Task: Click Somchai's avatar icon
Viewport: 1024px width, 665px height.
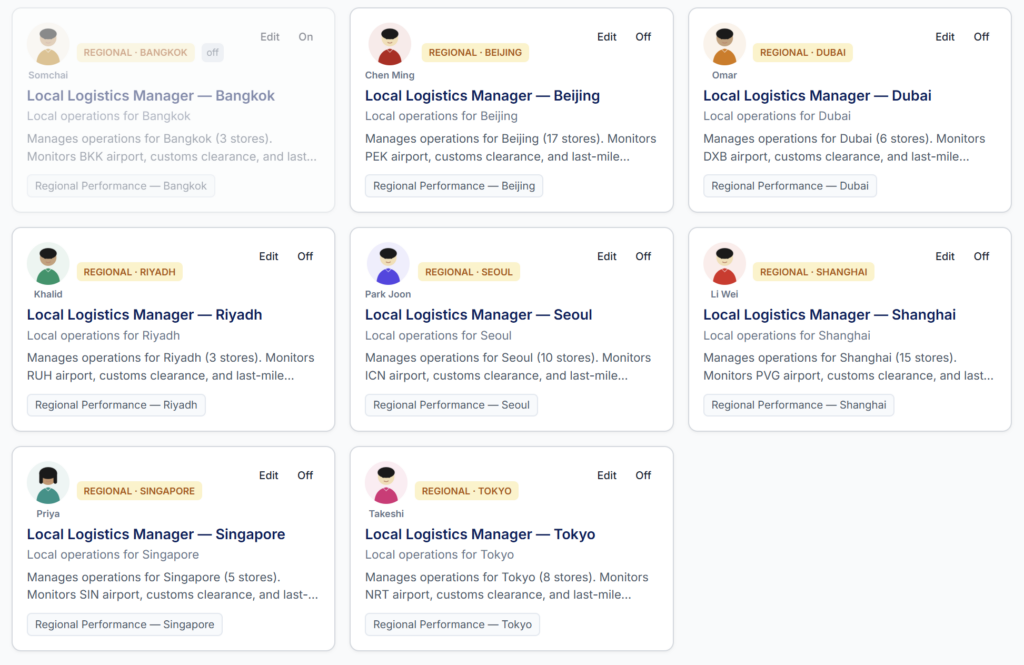Action: click(48, 44)
